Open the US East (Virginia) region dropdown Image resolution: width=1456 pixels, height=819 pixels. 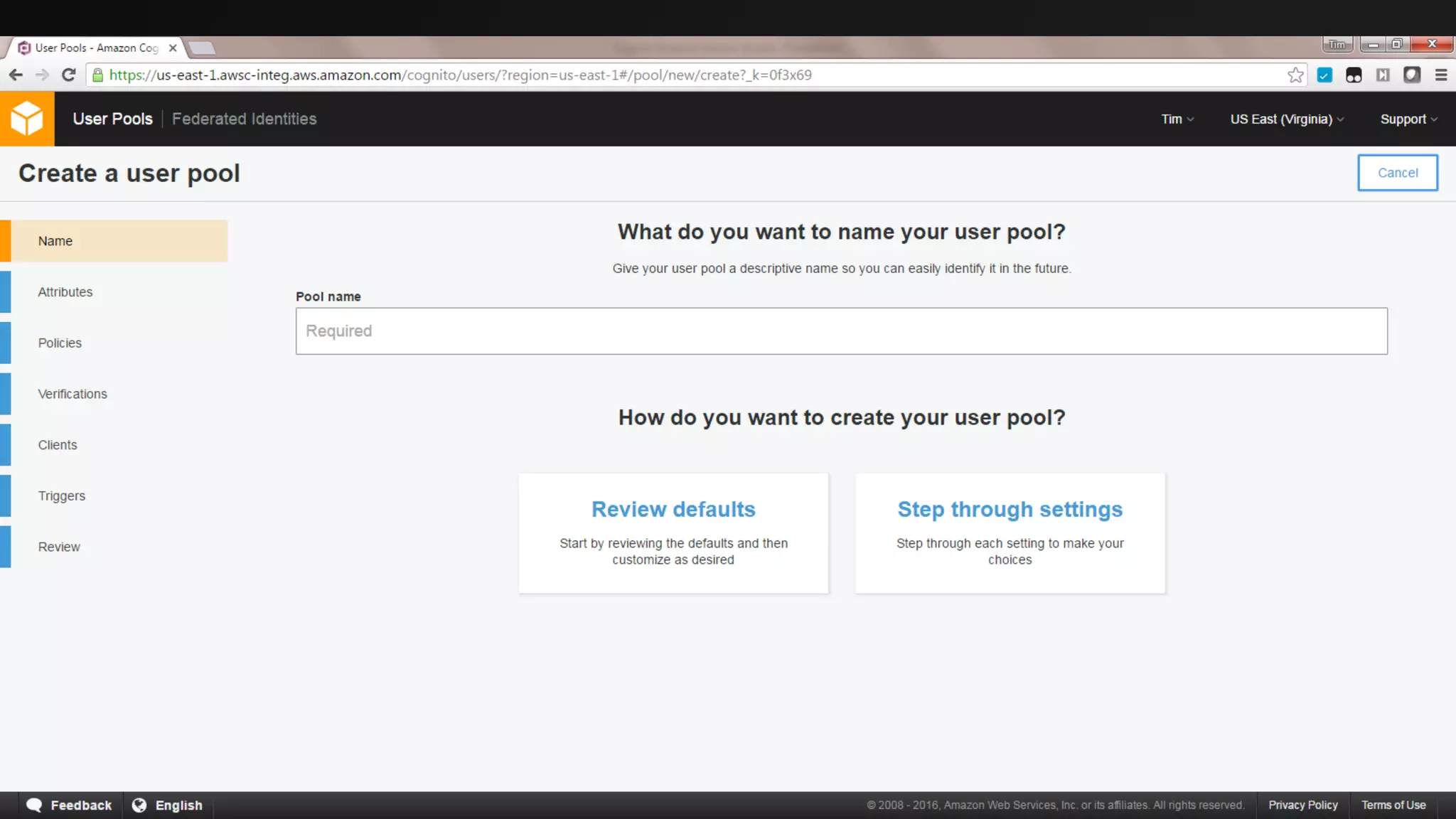[1287, 119]
